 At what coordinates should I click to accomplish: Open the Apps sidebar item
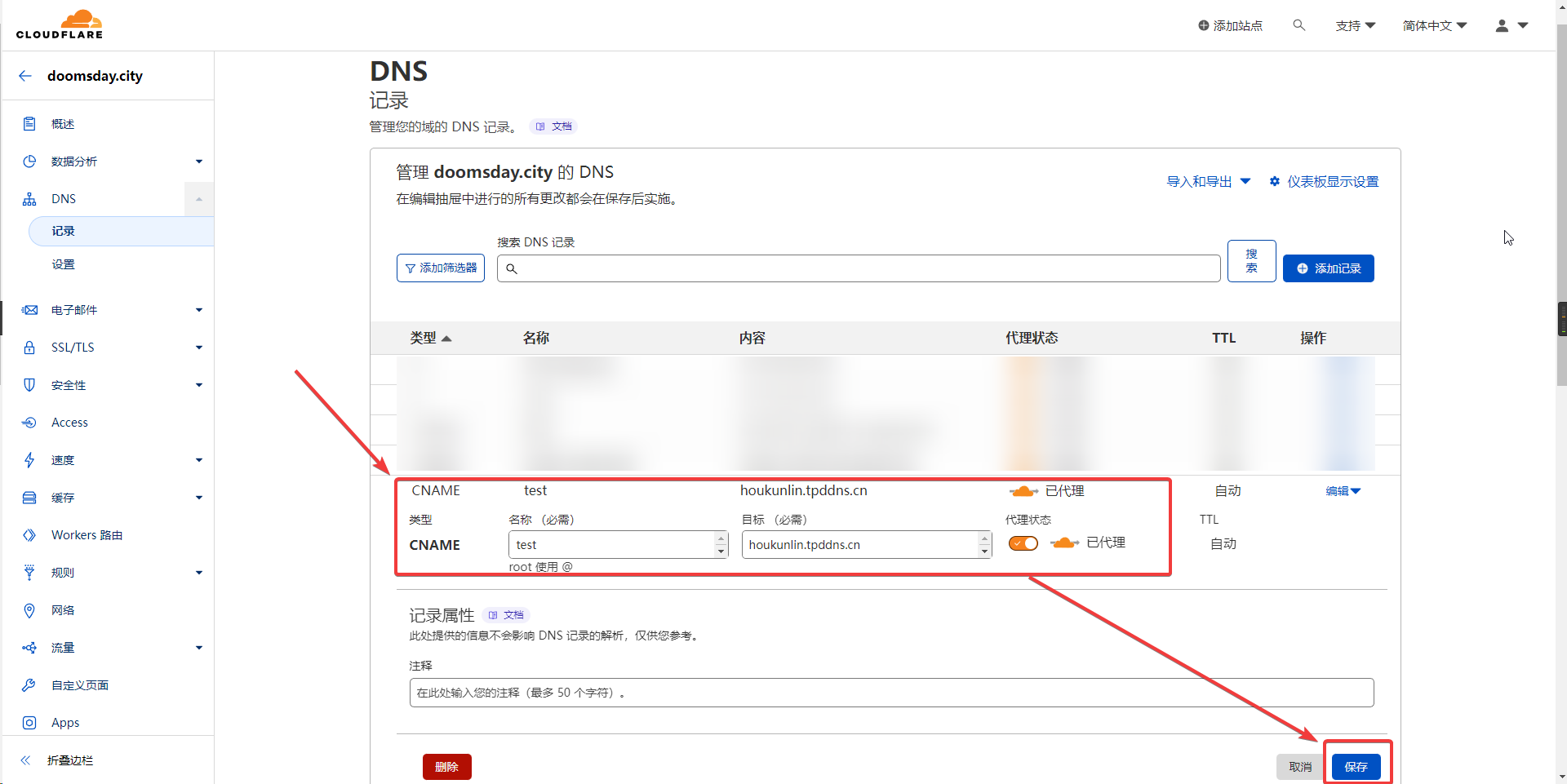[x=65, y=723]
